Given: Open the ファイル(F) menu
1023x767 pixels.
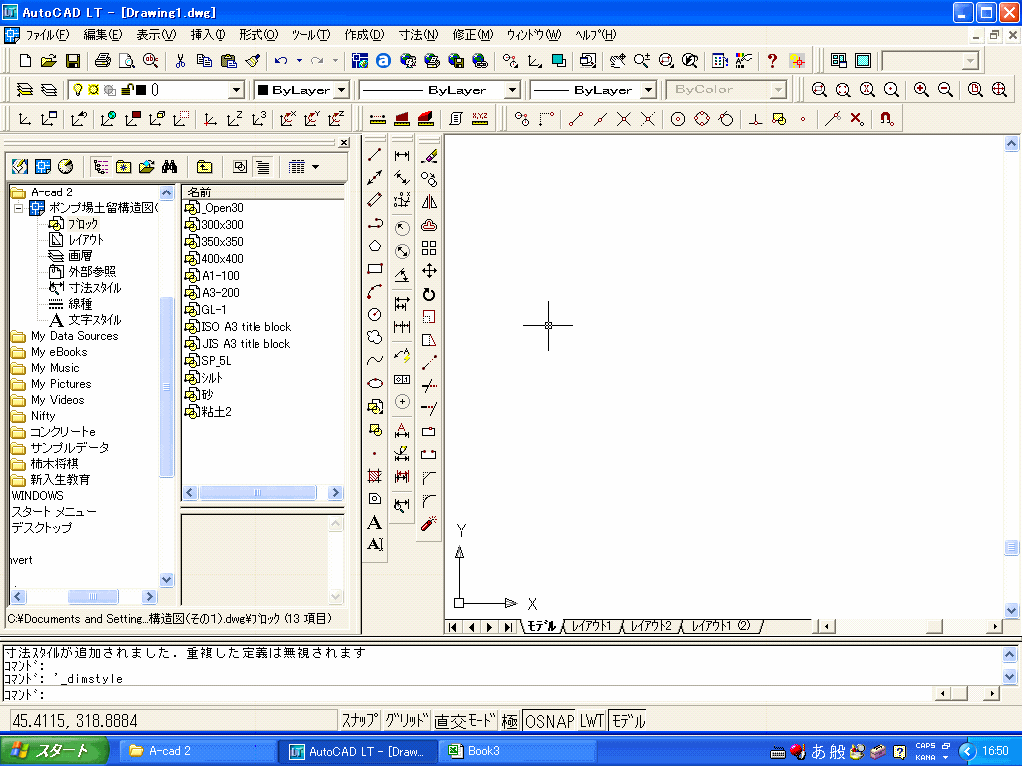Looking at the screenshot, I should (x=47, y=35).
